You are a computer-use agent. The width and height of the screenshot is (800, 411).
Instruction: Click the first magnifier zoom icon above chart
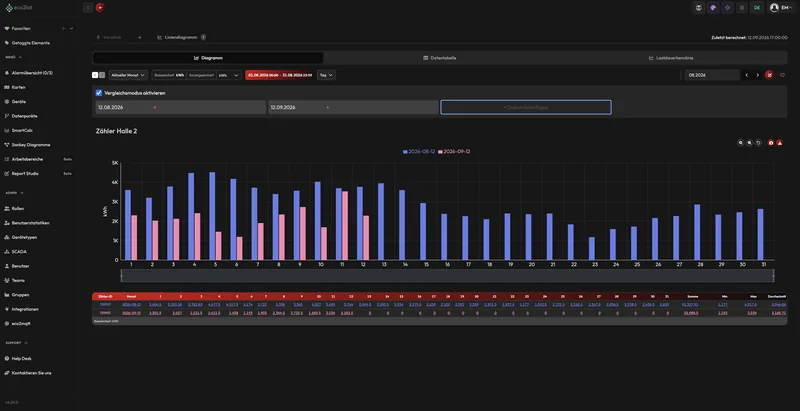740,143
